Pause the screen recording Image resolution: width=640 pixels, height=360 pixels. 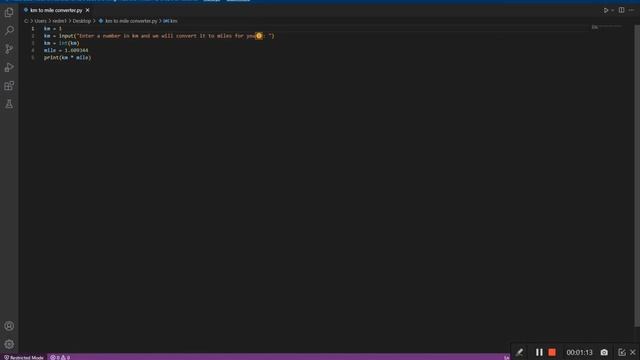(x=539, y=352)
